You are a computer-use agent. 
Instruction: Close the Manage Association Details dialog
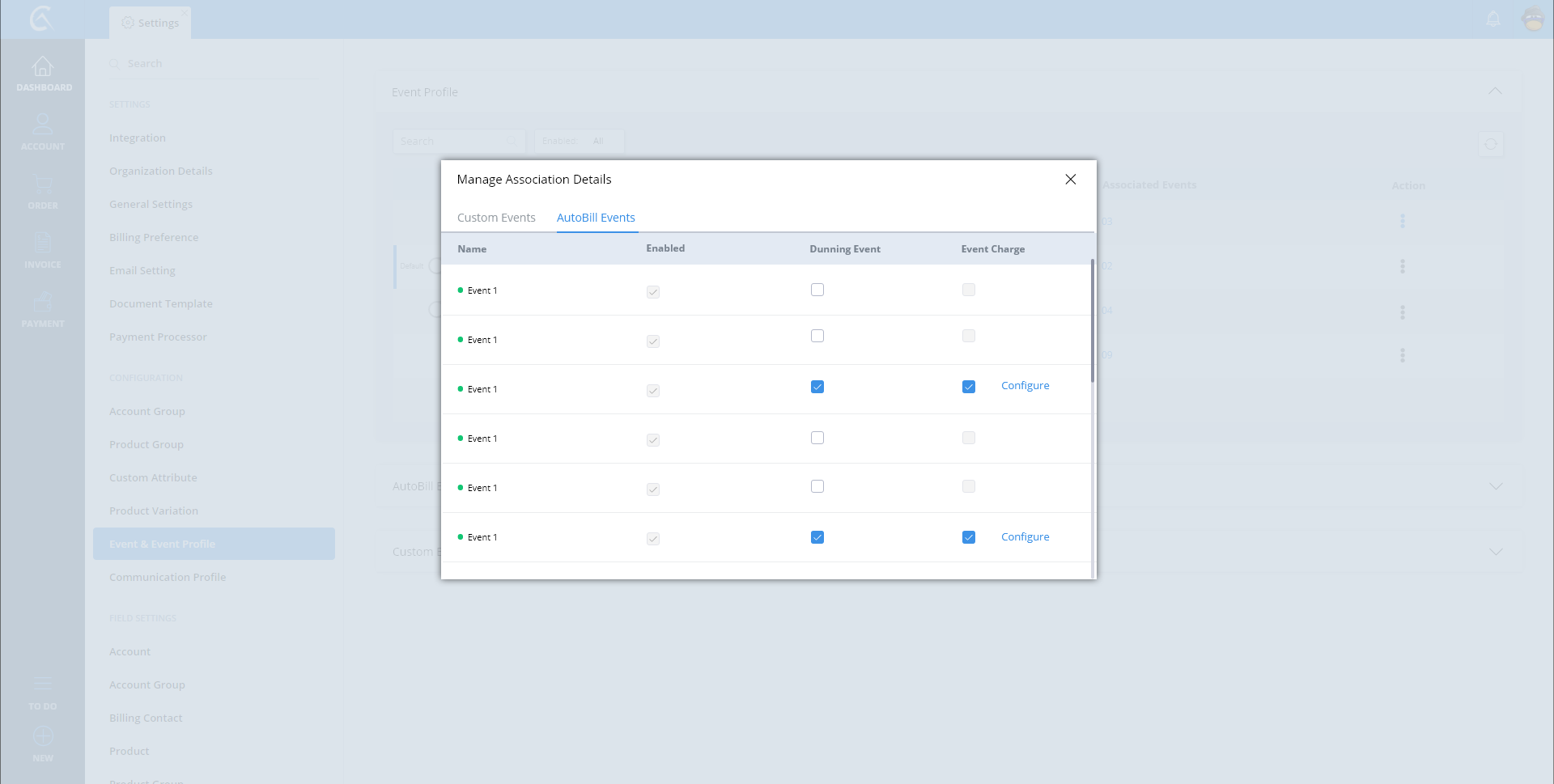point(1070,180)
